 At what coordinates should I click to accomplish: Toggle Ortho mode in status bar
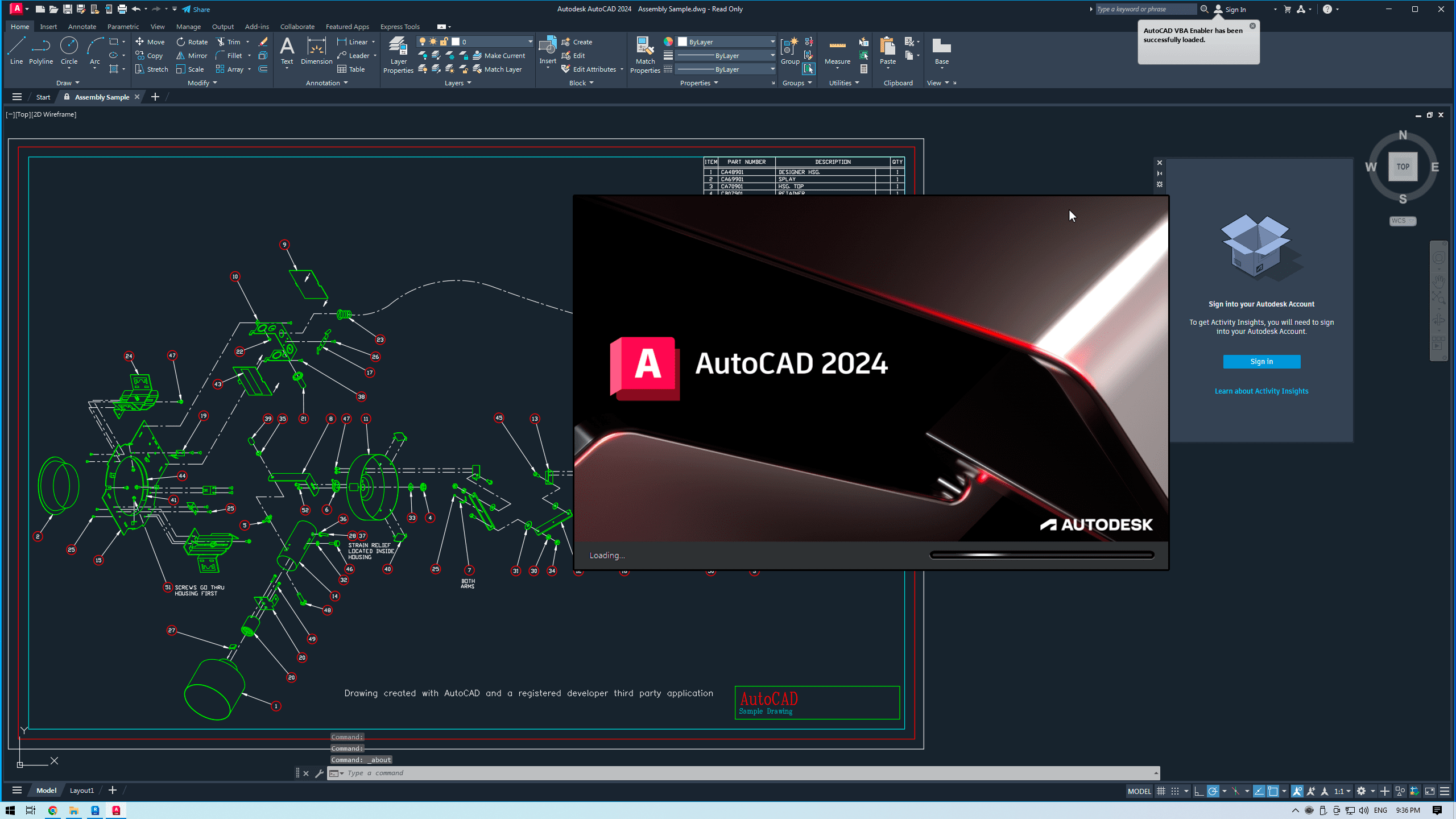1198,791
